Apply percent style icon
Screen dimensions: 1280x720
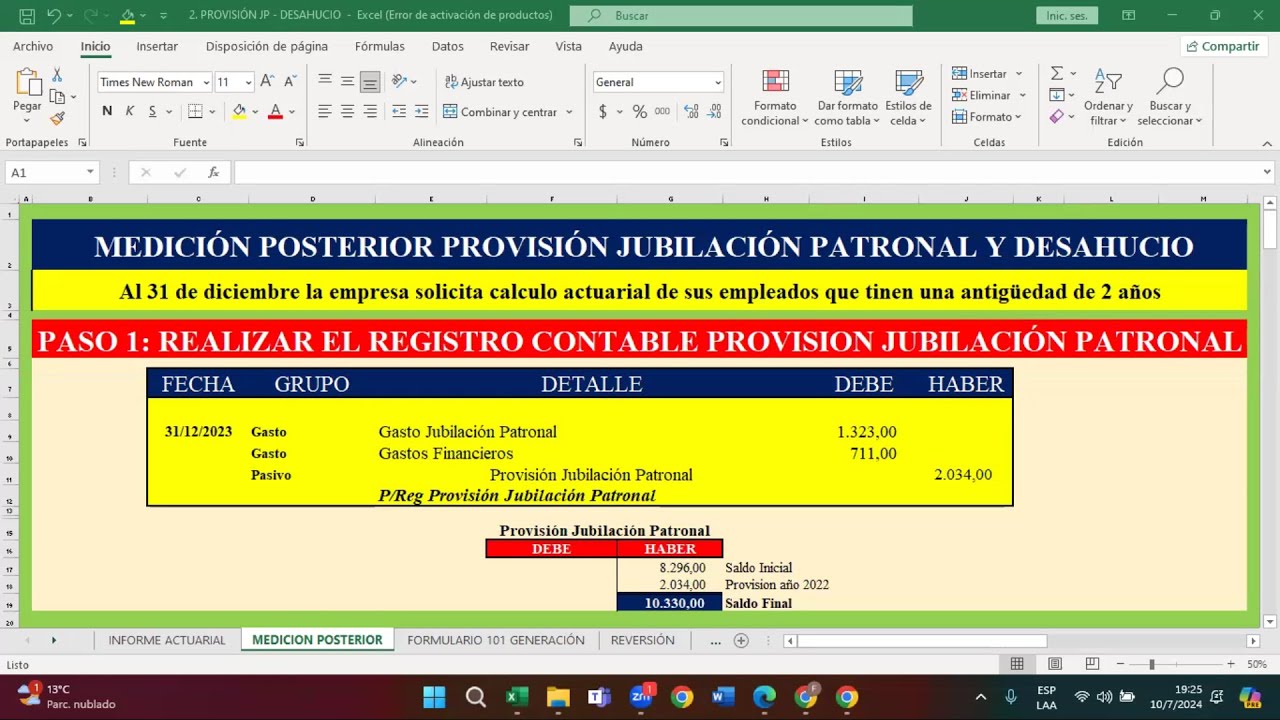click(639, 112)
